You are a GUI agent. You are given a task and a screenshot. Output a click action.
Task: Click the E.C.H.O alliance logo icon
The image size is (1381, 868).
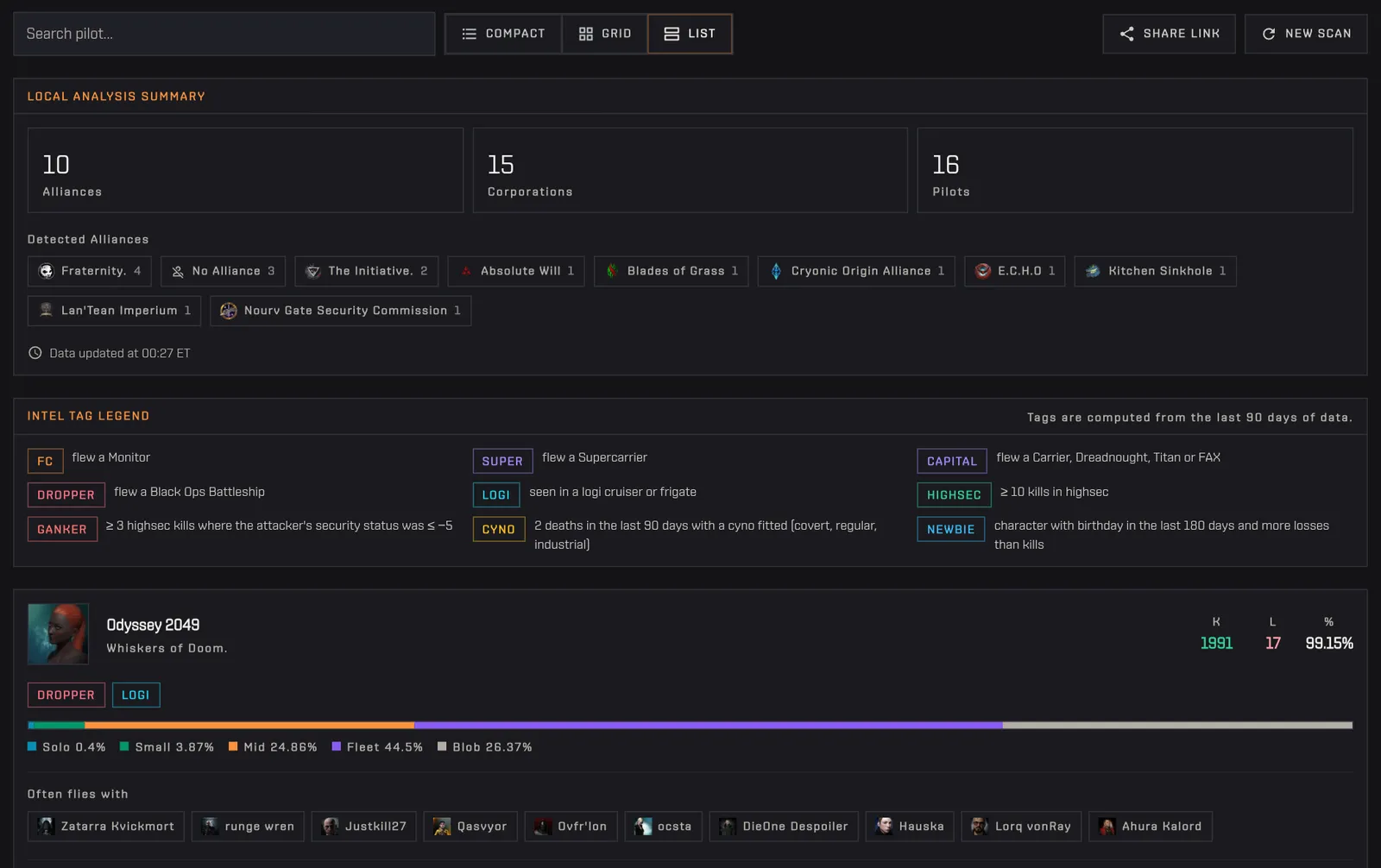(983, 271)
